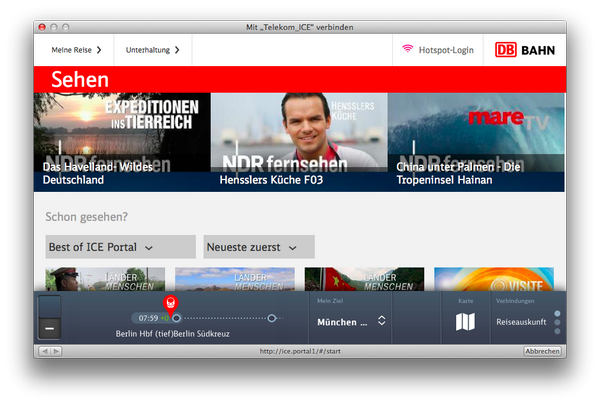Click the 07:59 departure time label
The image size is (600, 405).
click(148, 318)
